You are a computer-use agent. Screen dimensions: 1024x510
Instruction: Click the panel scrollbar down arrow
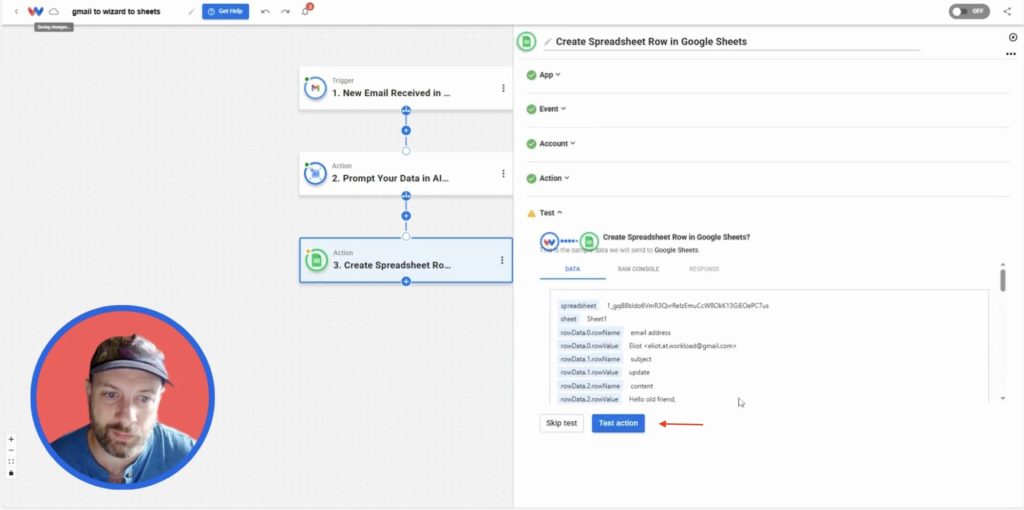(x=1003, y=398)
